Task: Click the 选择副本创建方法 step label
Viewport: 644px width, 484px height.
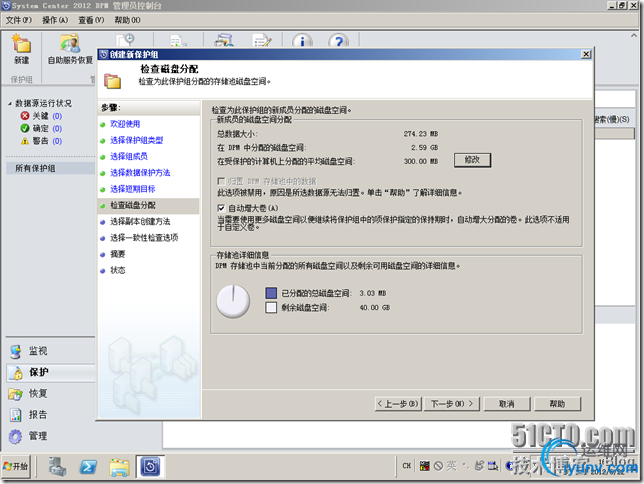Action: 140,221
